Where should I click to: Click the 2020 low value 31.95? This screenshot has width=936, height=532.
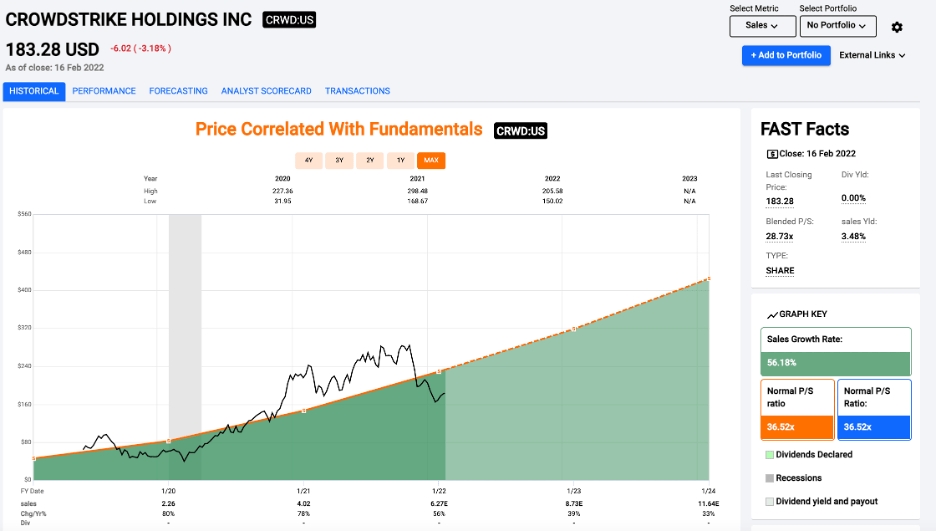282,201
